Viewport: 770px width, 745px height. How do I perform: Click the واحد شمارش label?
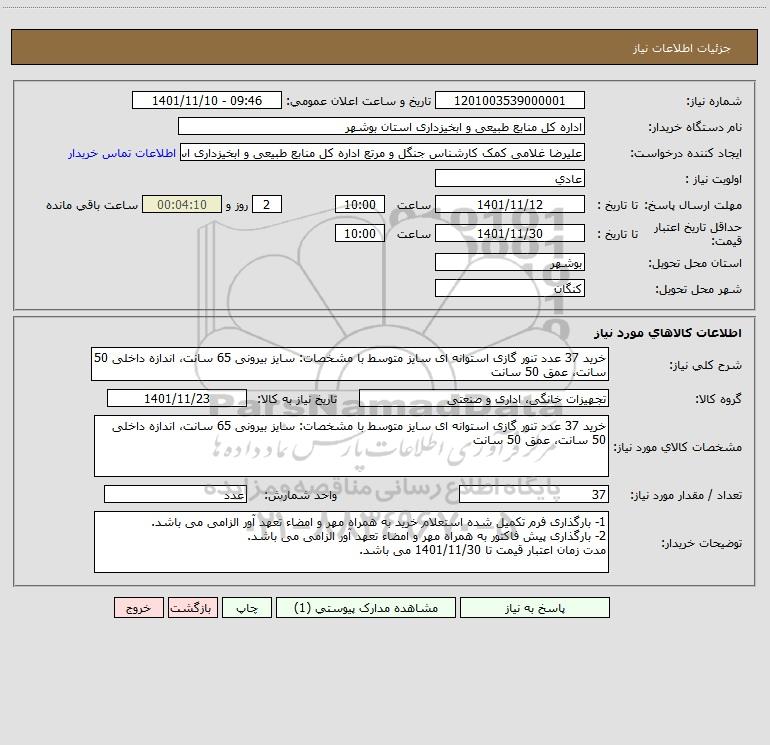(301, 496)
